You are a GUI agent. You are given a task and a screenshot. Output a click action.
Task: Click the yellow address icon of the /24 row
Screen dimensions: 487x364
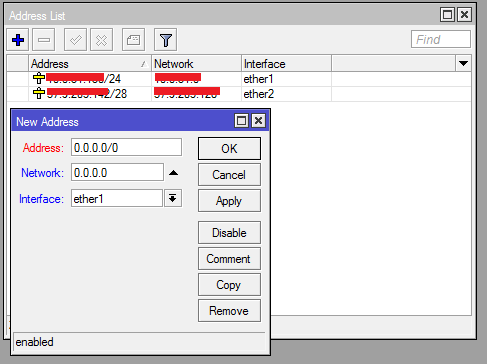pos(39,78)
